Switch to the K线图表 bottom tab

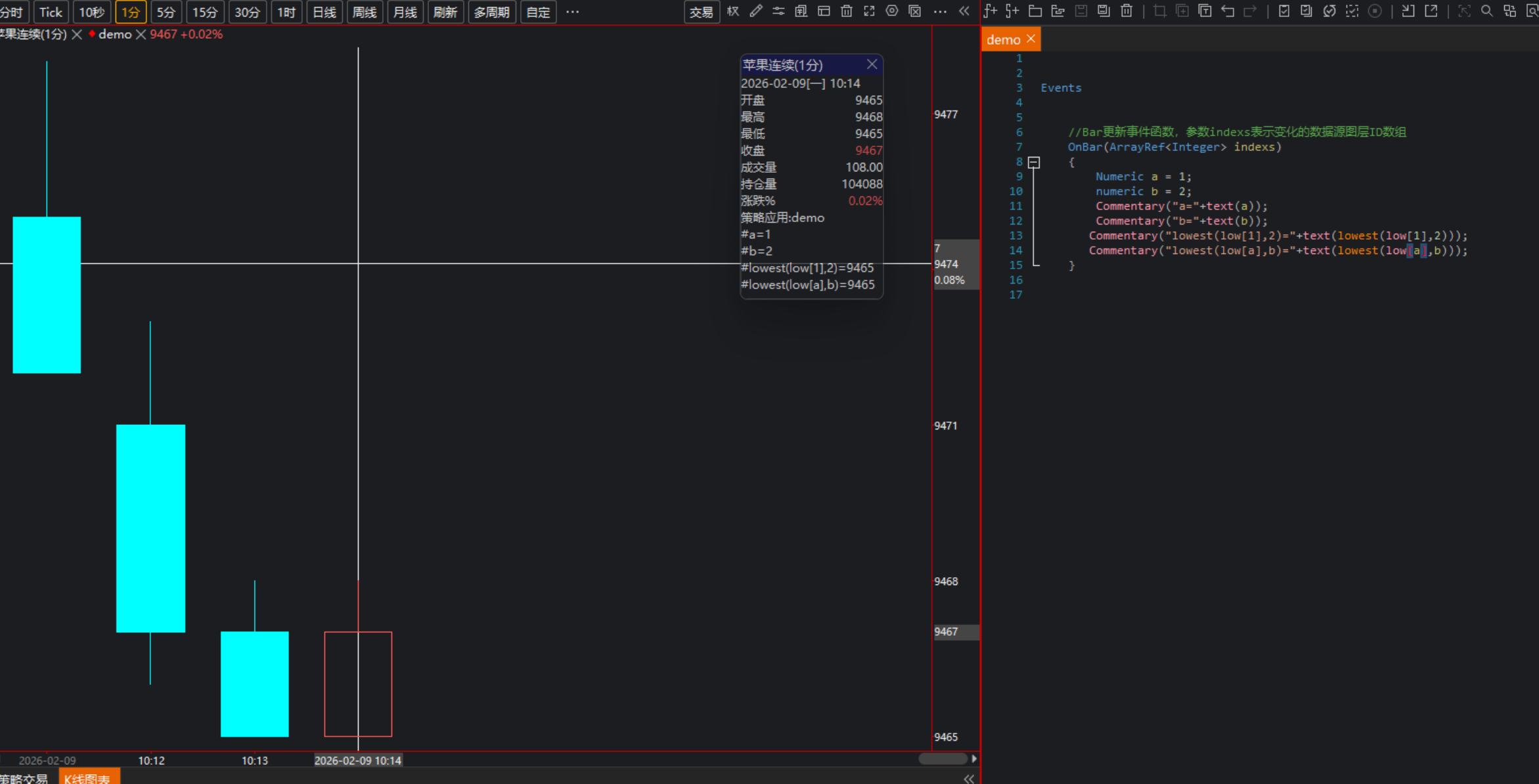88,778
